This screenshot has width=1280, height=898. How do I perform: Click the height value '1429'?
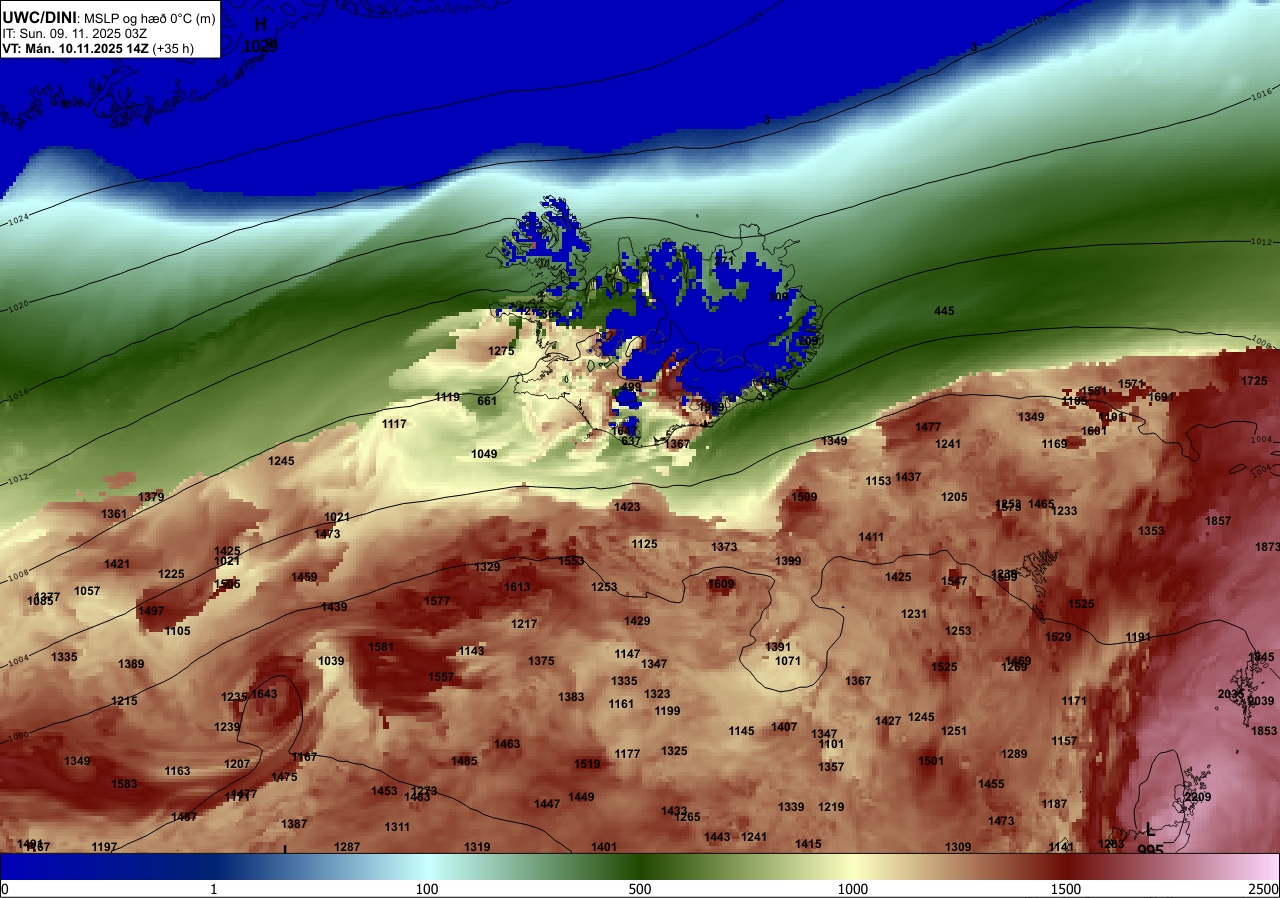(637, 621)
